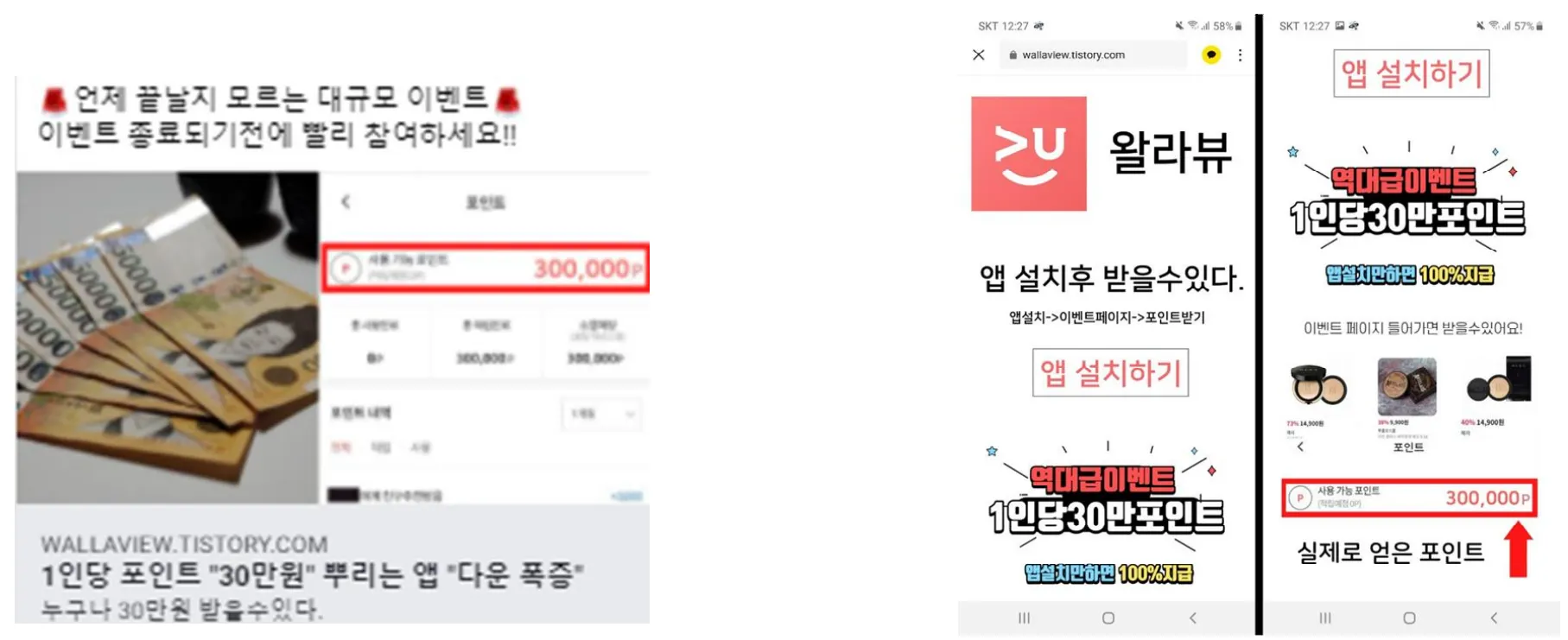Image resolution: width=1568 pixels, height=640 pixels.
Task: Tap recent apps icon on right phone navbar
Action: click(1325, 618)
